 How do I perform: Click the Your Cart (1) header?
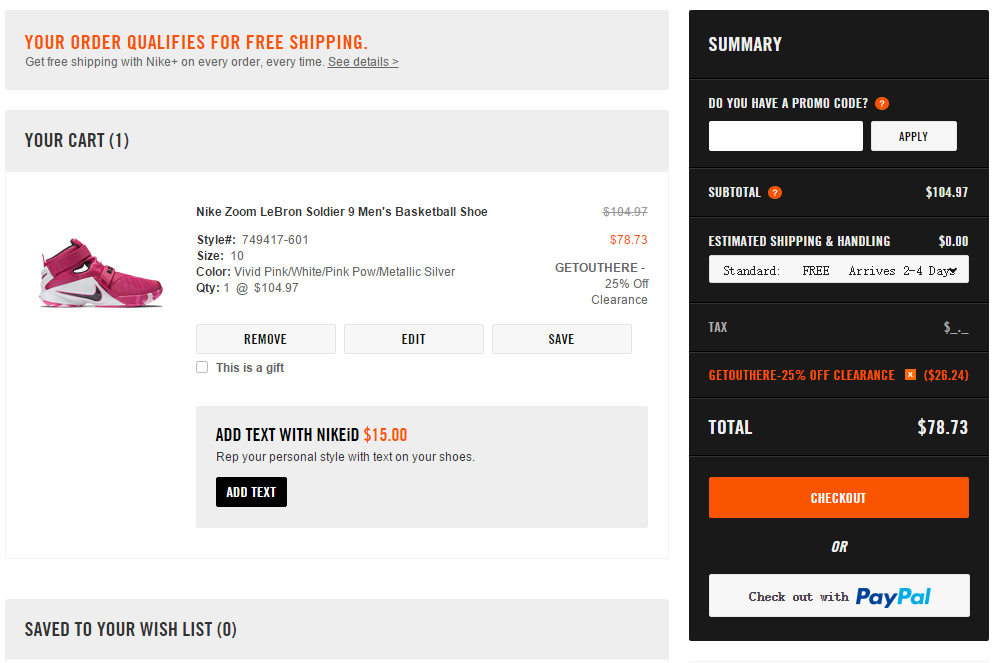pos(77,140)
